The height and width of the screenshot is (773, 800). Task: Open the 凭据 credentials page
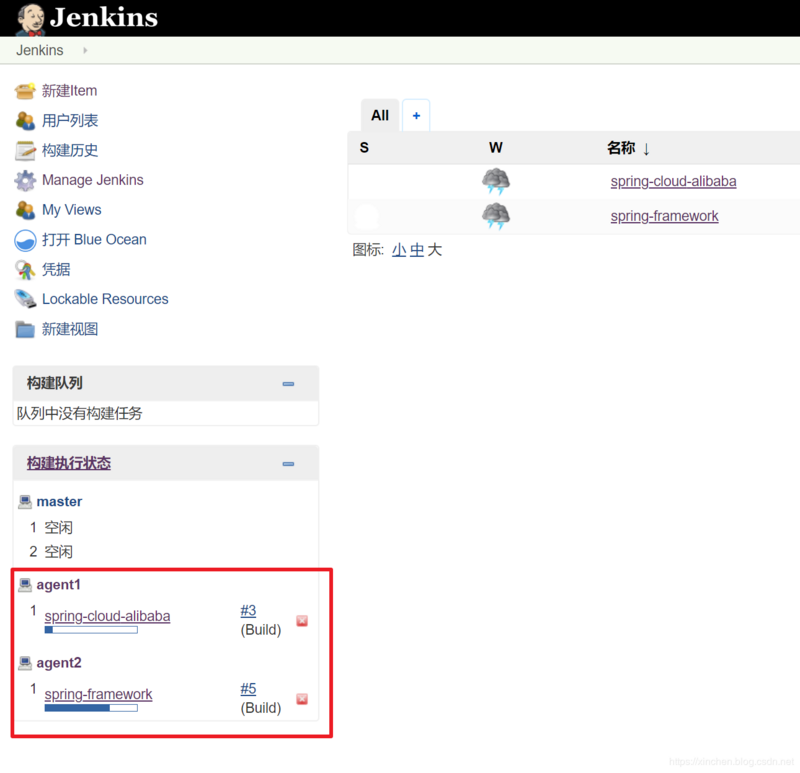[57, 269]
